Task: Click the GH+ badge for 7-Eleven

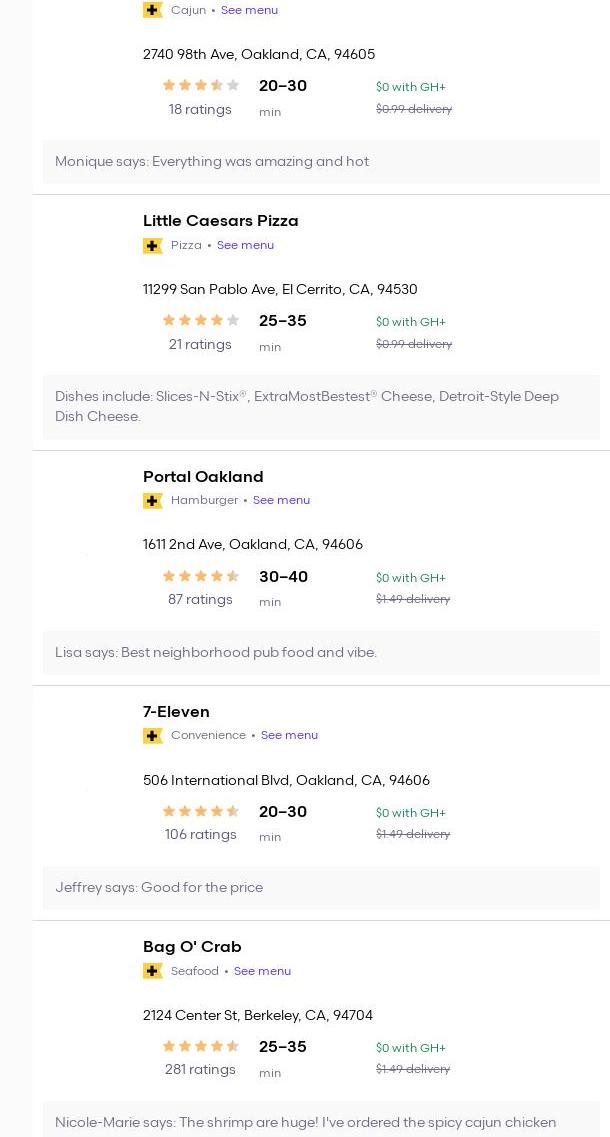Action: (x=153, y=735)
